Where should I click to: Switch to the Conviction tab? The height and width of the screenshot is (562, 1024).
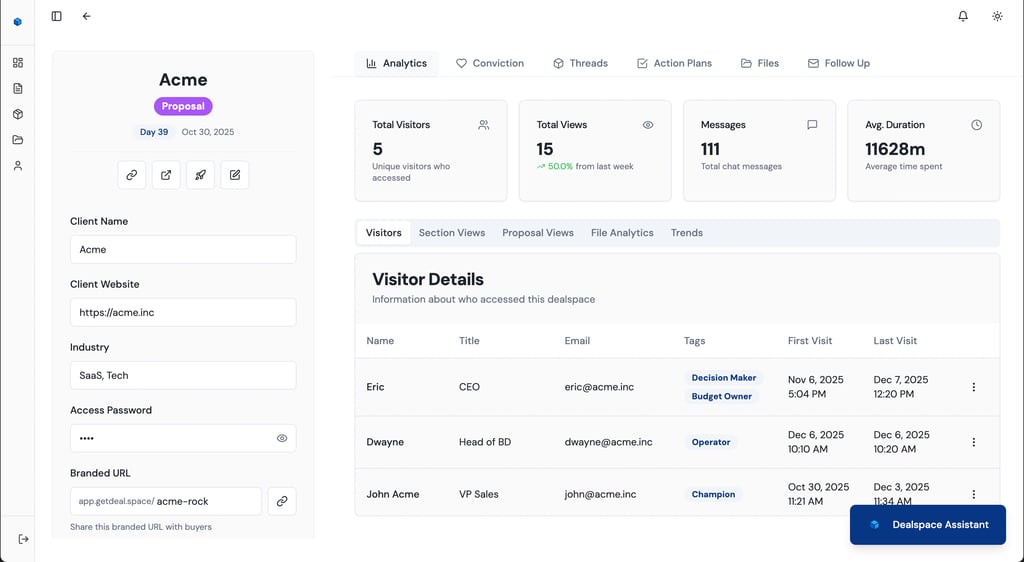click(x=490, y=63)
